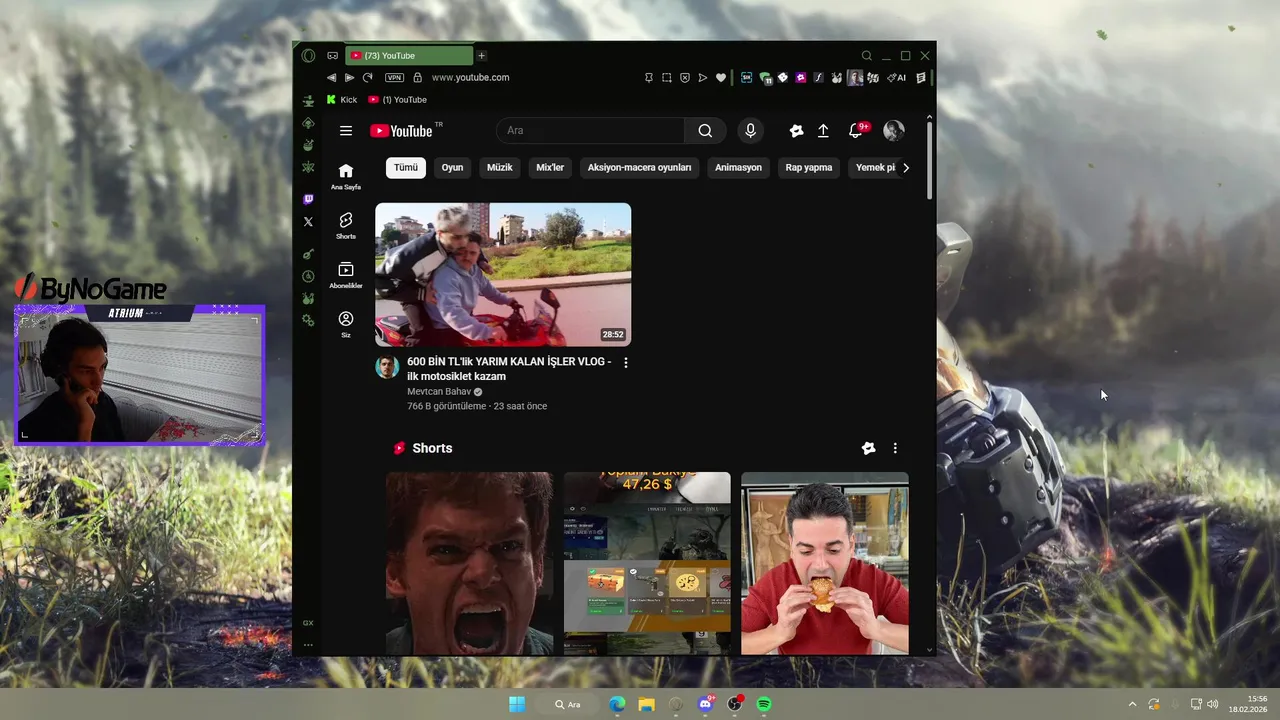Open Mevtcan Bahav channel avatar
Viewport: 1280px width, 720px height.
click(387, 367)
